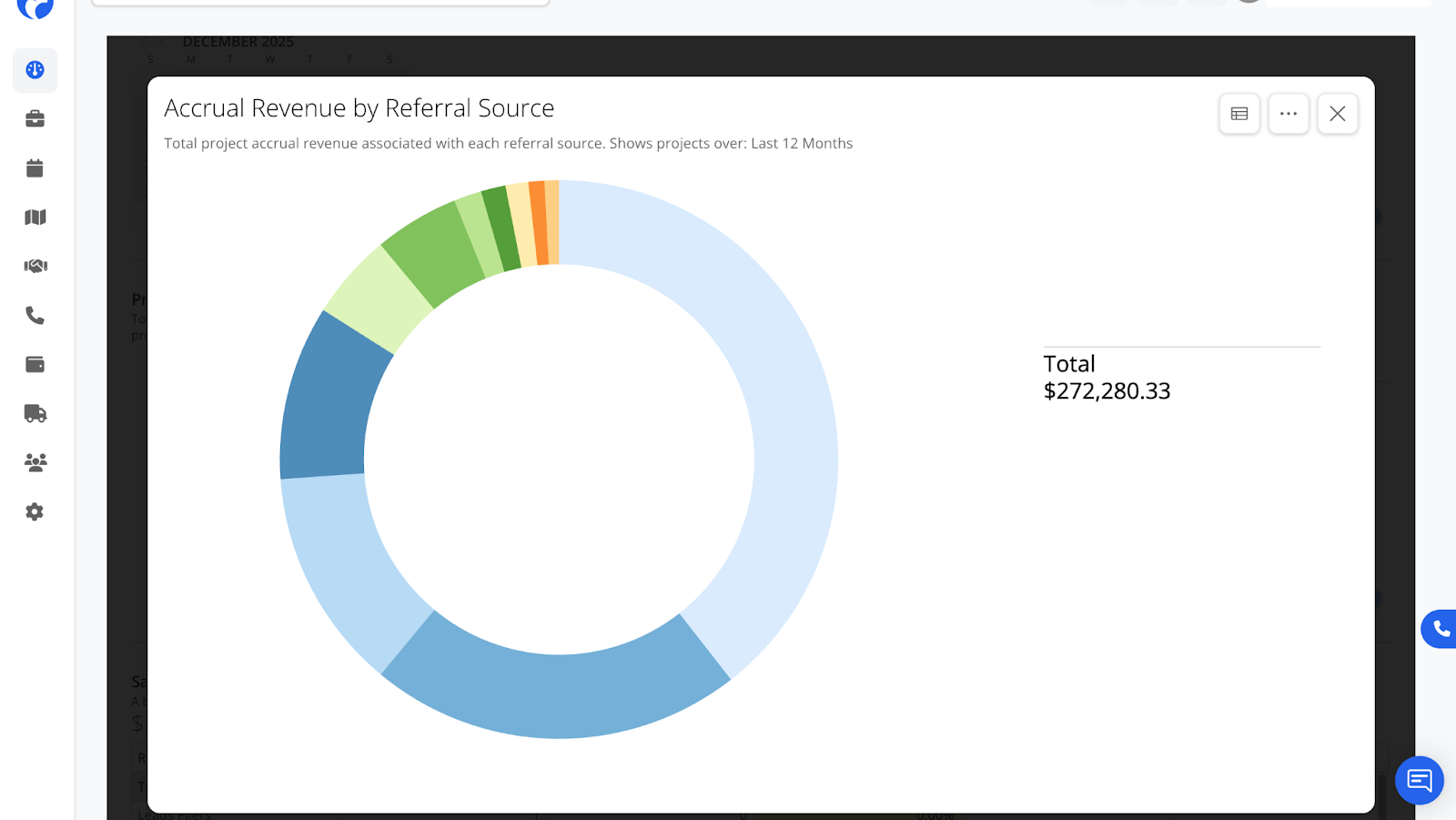Select the darkest green donut segment
1456x820 pixels.
tap(502, 228)
